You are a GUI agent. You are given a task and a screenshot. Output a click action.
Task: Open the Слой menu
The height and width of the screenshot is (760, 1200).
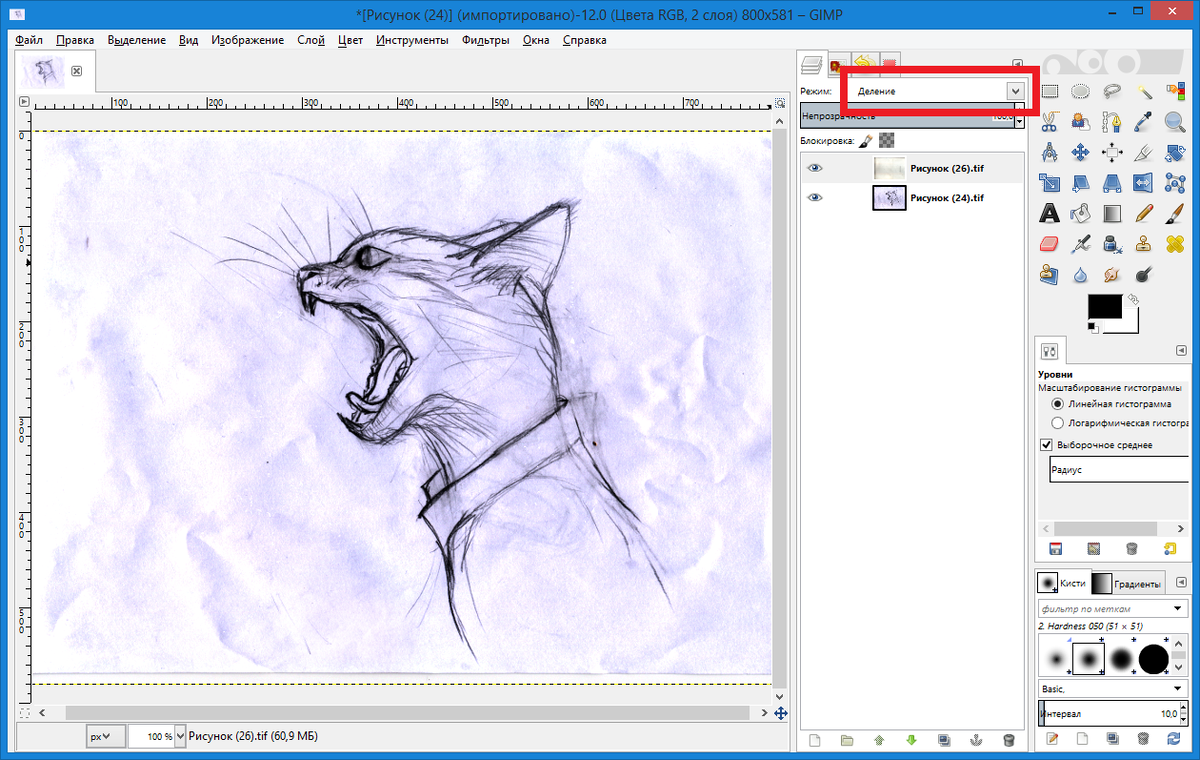[311, 40]
